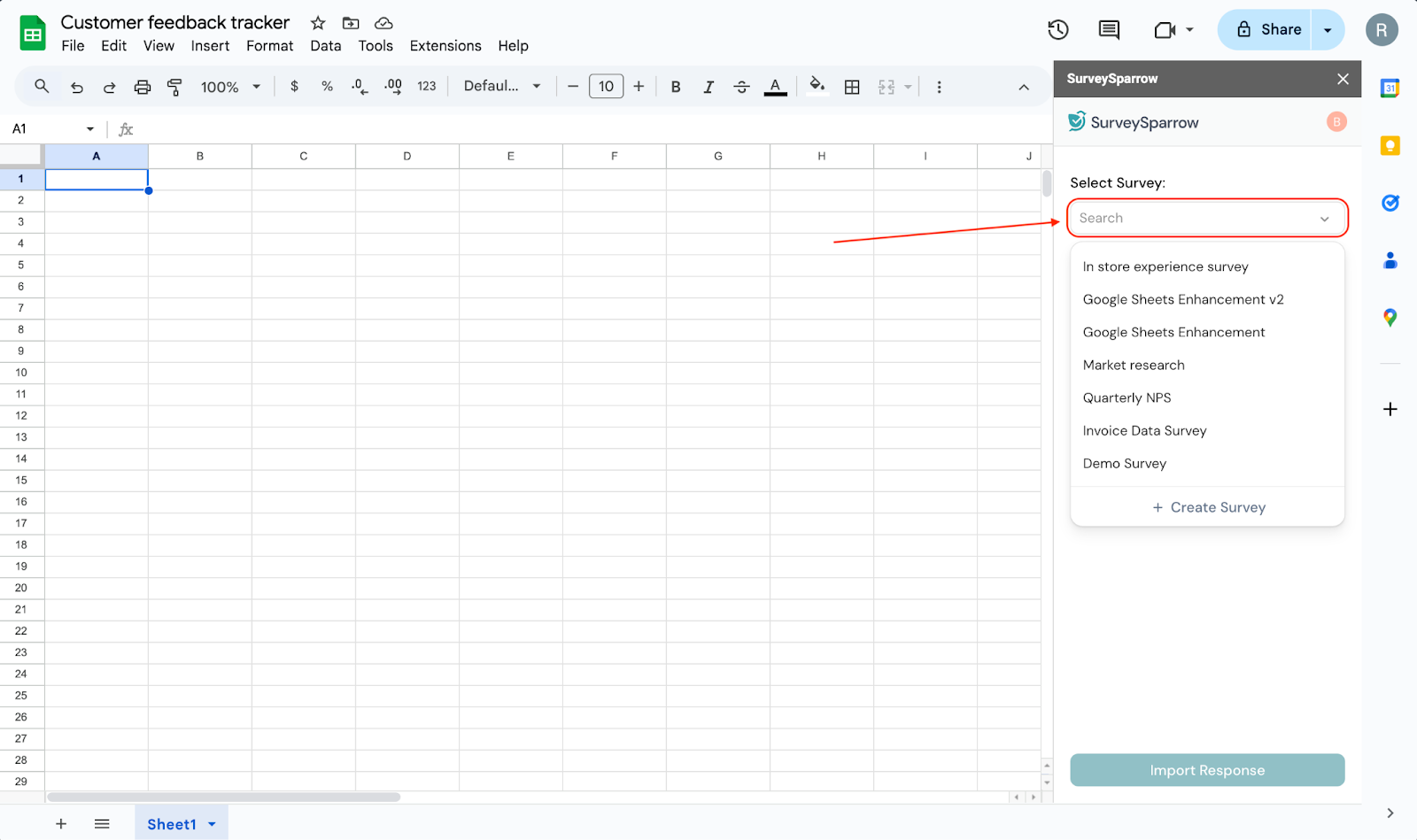This screenshot has width=1417, height=840.
Task: Click the borders grid icon
Action: 852,87
